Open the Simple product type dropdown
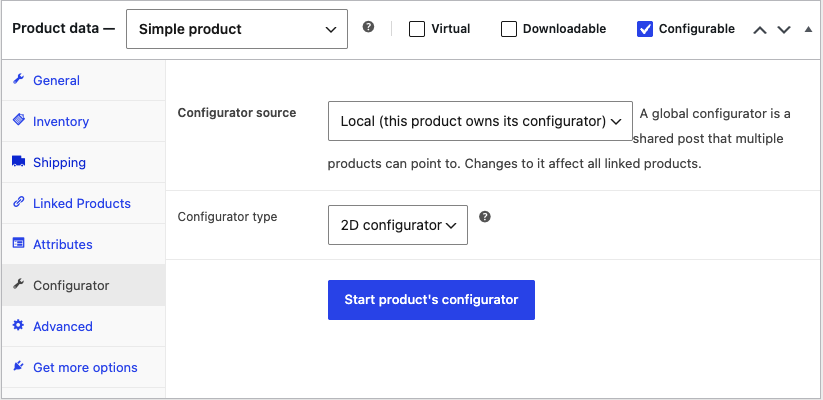This screenshot has height=400, width=823. point(237,29)
